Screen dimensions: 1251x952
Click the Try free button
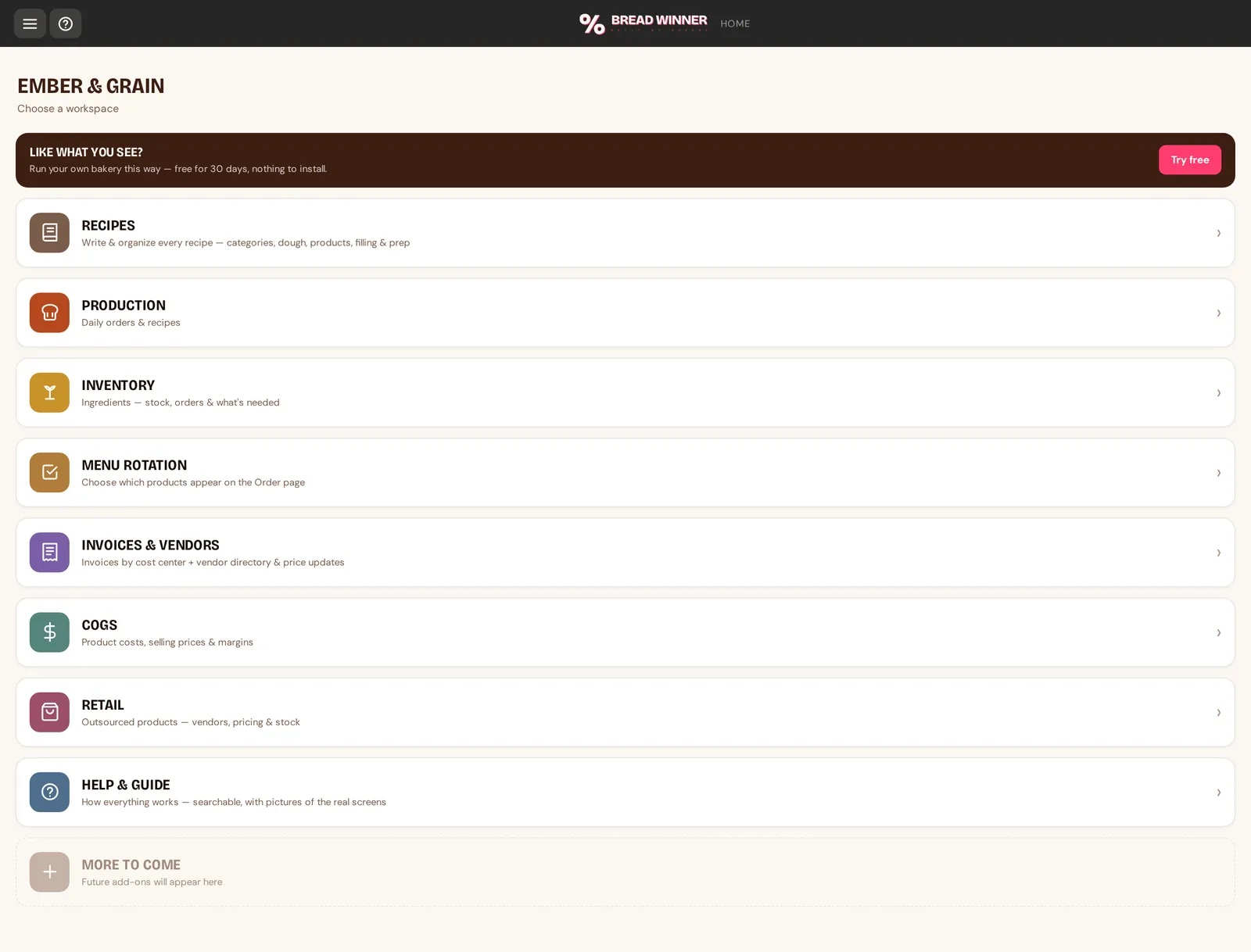[x=1189, y=159]
